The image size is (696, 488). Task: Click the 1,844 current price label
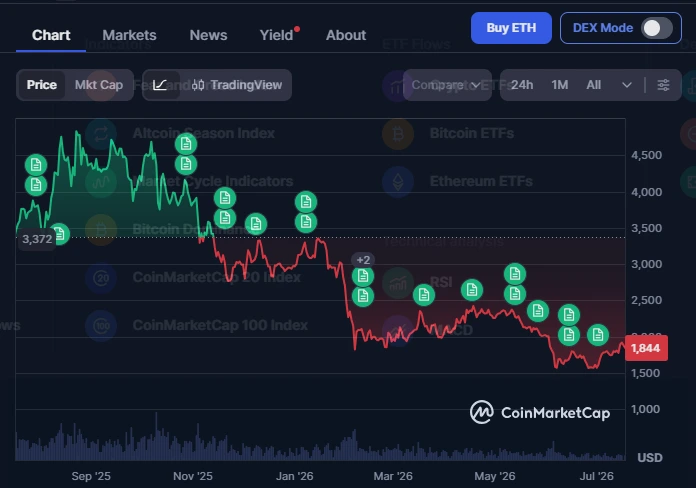(x=646, y=348)
